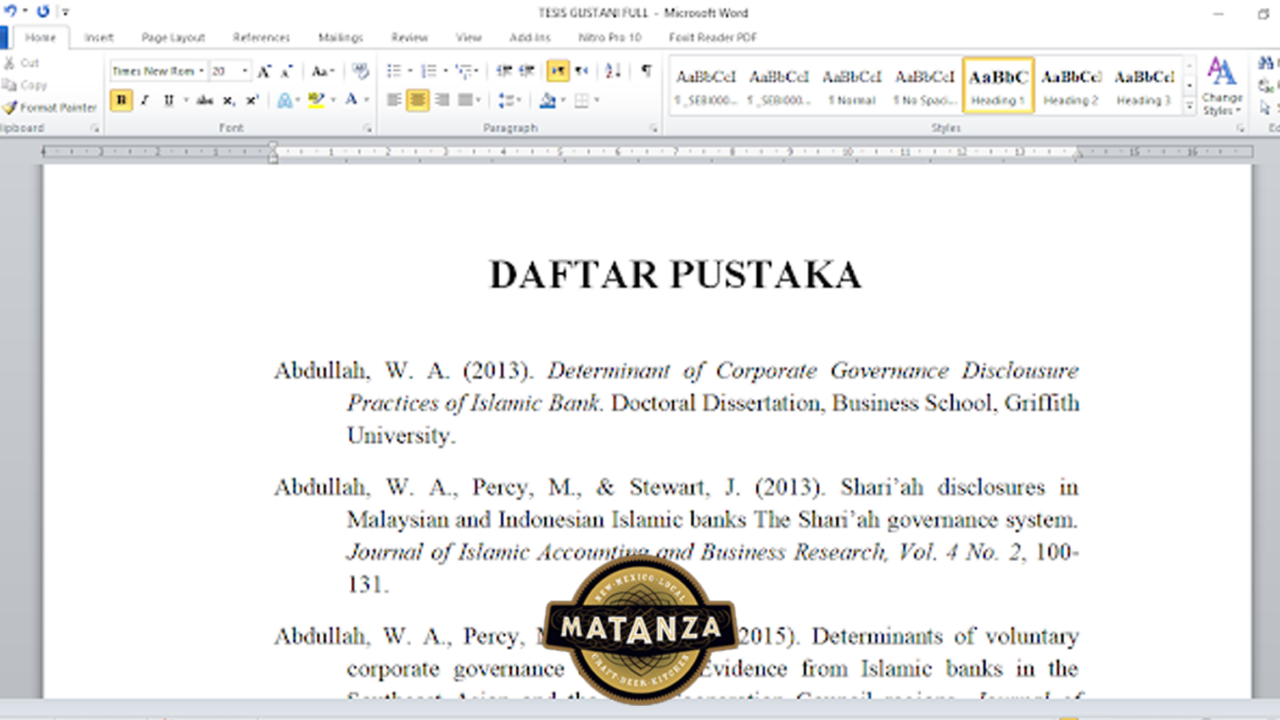
Task: Open the Underline style dropdown arrow
Action: [185, 100]
